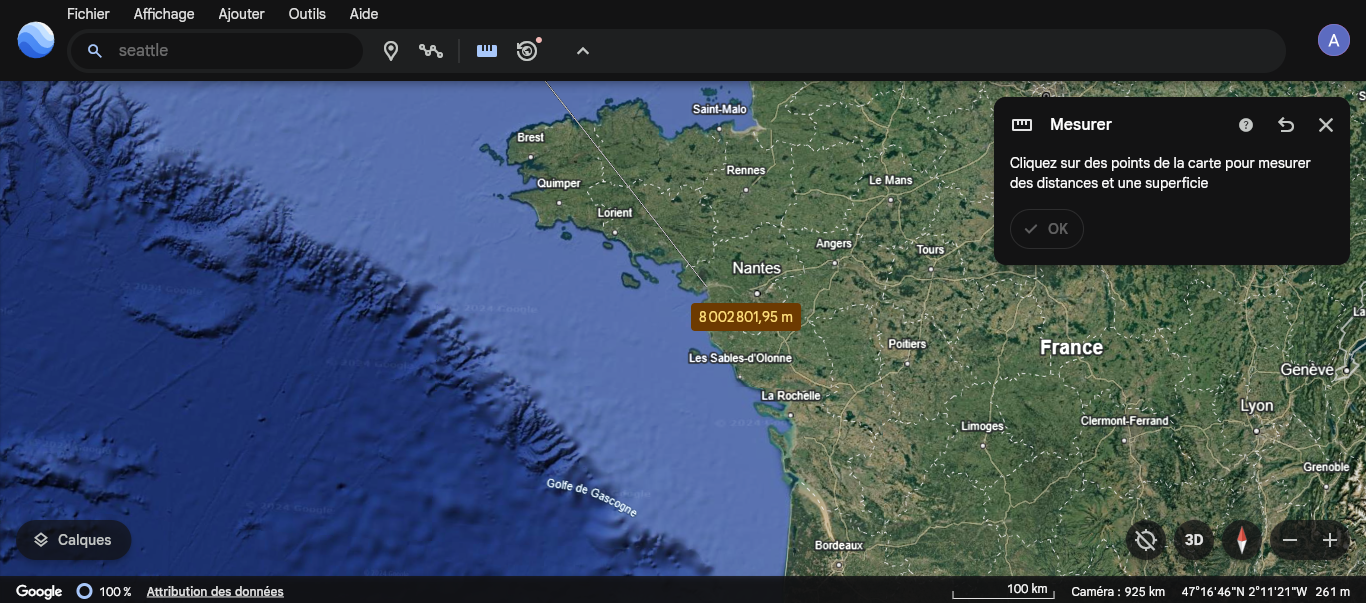The width and height of the screenshot is (1366, 603).
Task: Click the my location target icon
Action: (1146, 541)
